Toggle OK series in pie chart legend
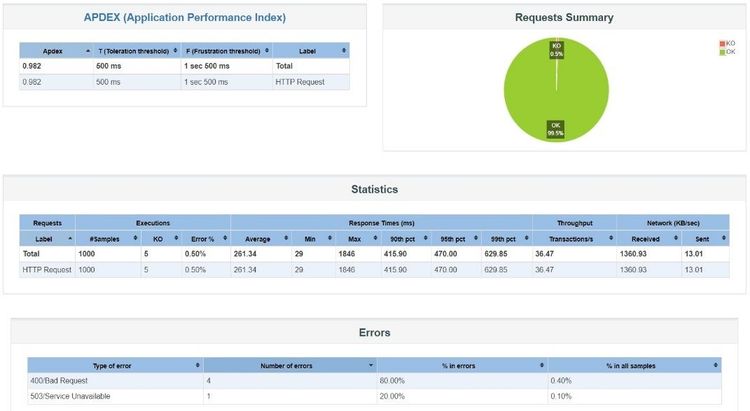Screen dimensions: 750x411 tap(728, 52)
